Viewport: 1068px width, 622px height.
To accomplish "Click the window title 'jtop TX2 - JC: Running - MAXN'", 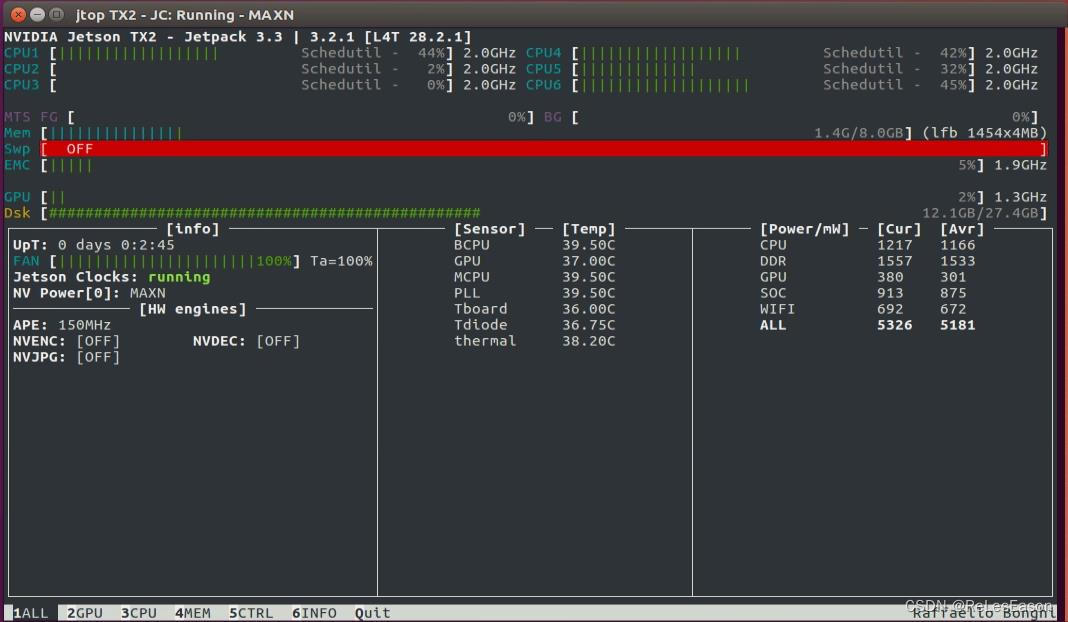I will [x=185, y=14].
